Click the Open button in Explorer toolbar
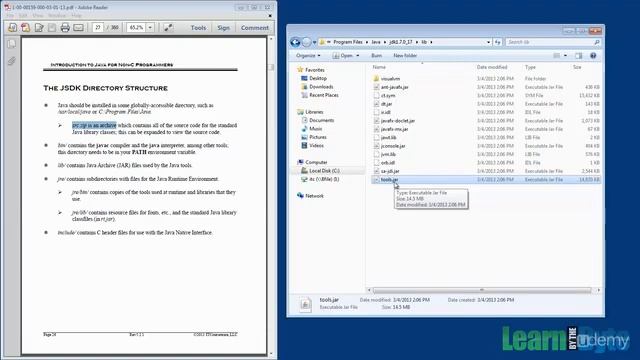 (x=343, y=56)
